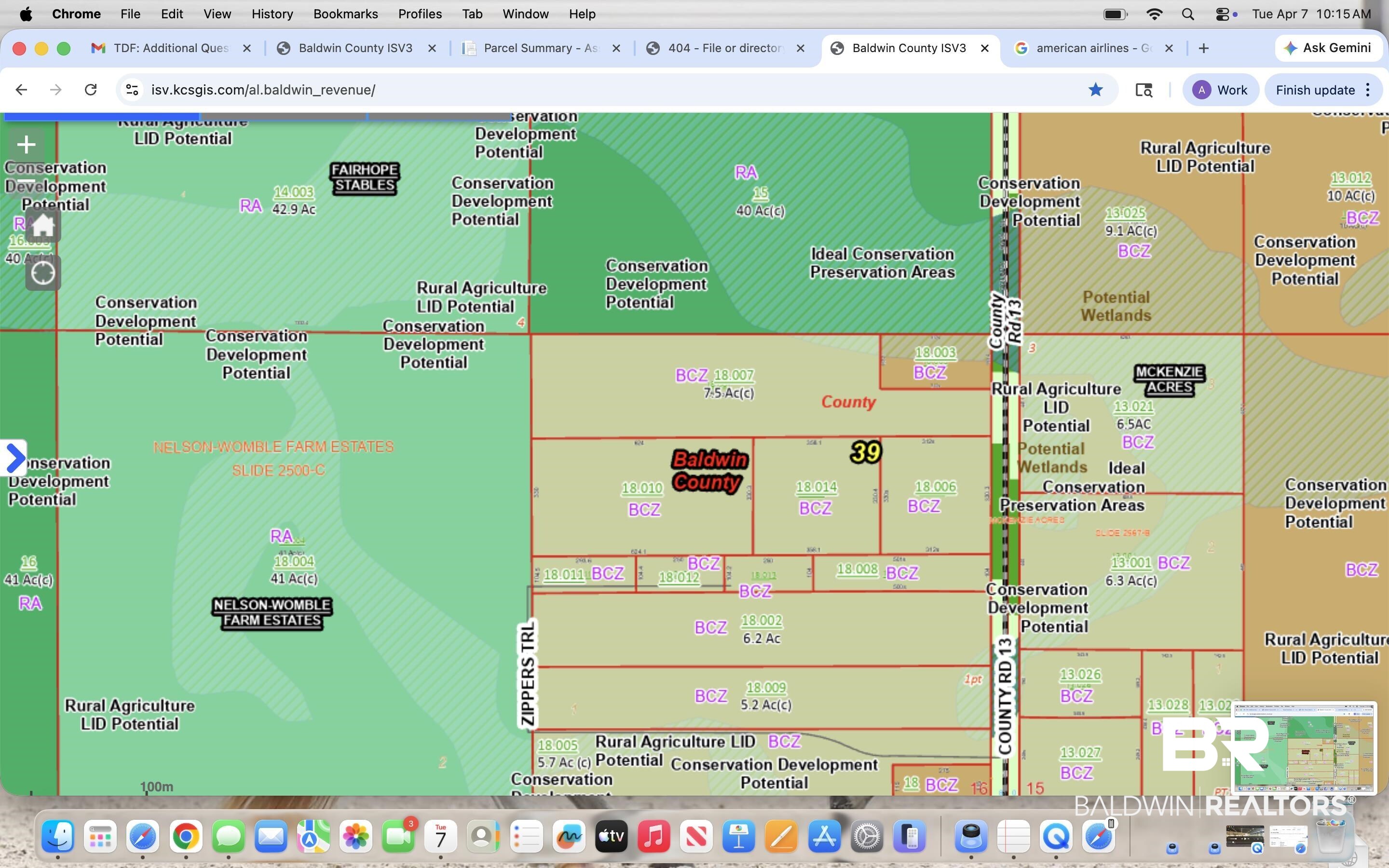The image size is (1389, 868).
Task: Open a new browser tab
Action: point(1204,48)
